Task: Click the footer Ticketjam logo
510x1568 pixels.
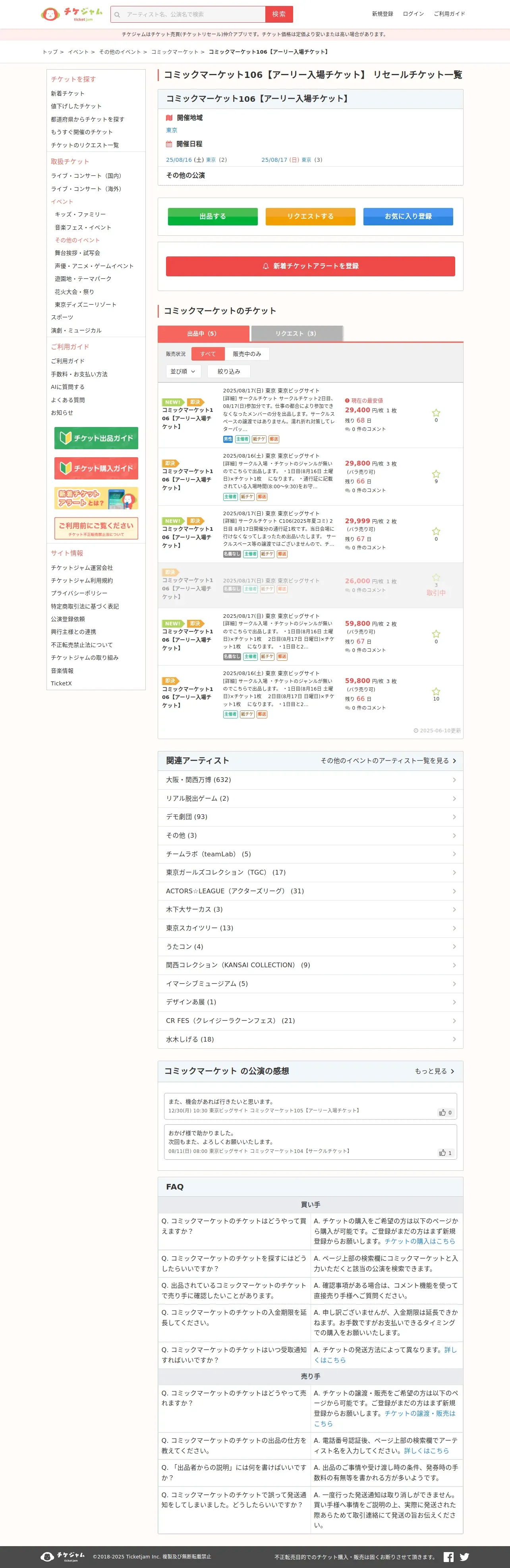Action: click(x=63, y=1556)
